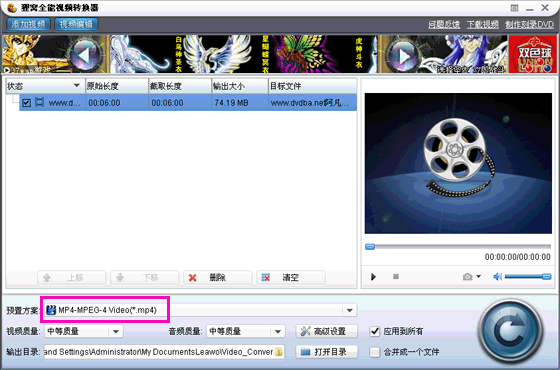
Task: Mute with the speaker icon
Action: [x=498, y=276]
